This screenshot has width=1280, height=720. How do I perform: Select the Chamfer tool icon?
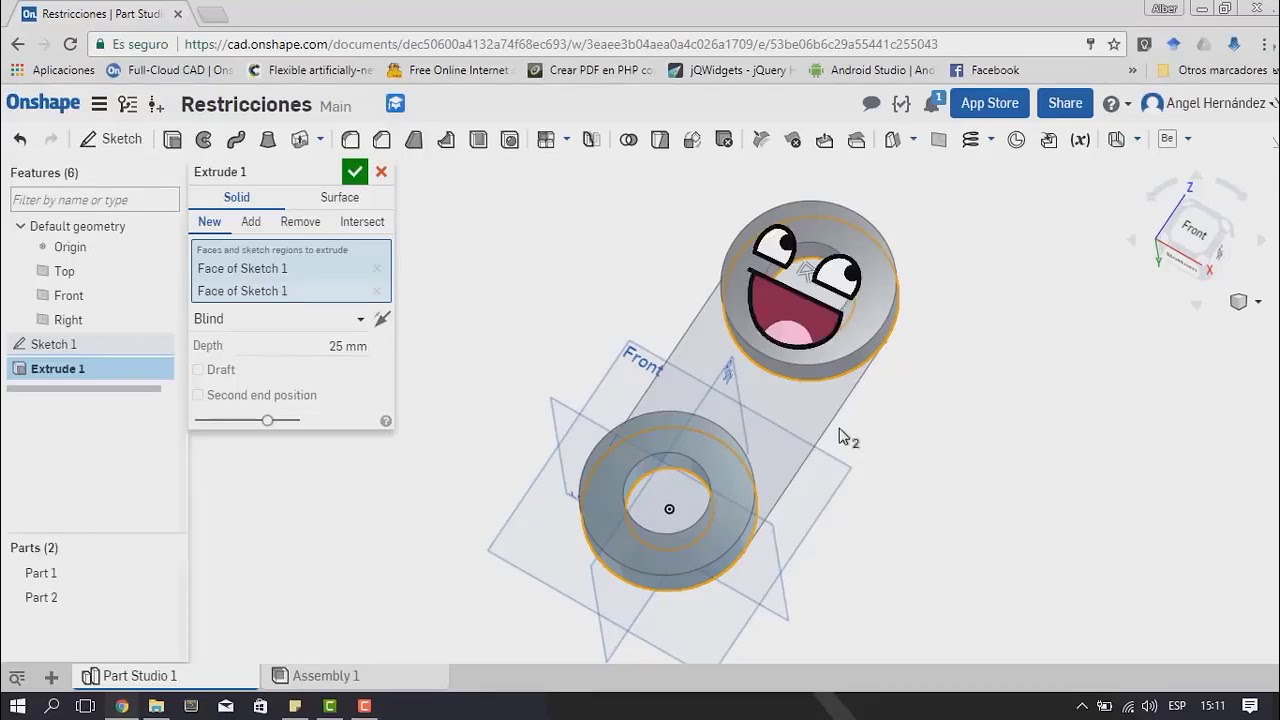pyautogui.click(x=382, y=139)
